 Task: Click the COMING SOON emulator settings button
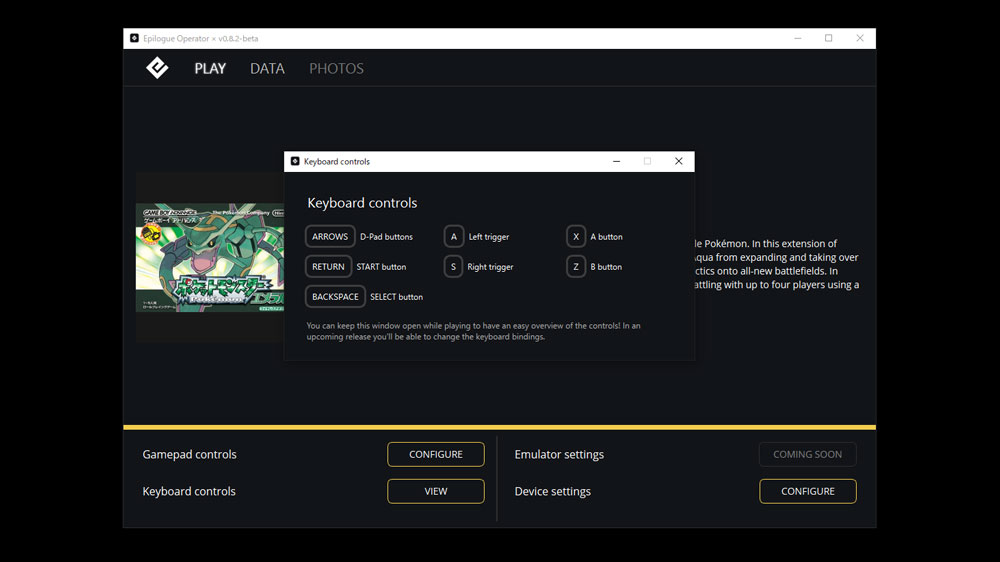807,454
